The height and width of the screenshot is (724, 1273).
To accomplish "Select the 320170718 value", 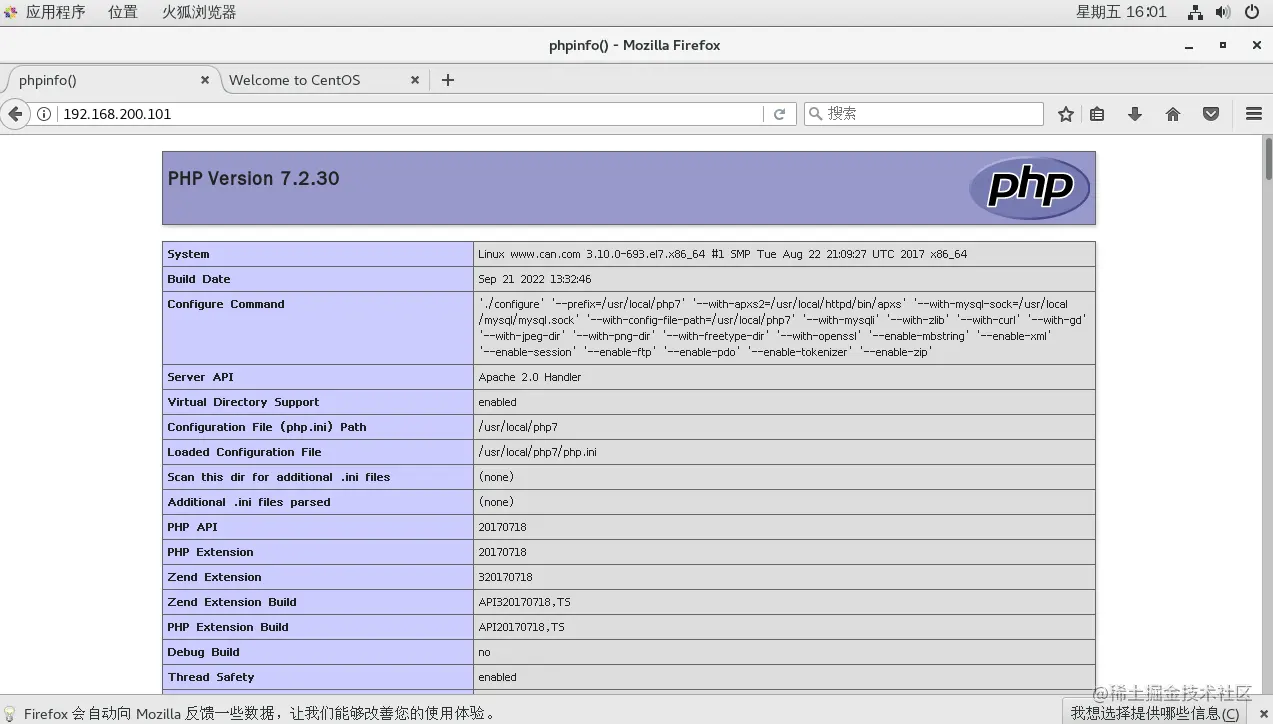I will (505, 577).
